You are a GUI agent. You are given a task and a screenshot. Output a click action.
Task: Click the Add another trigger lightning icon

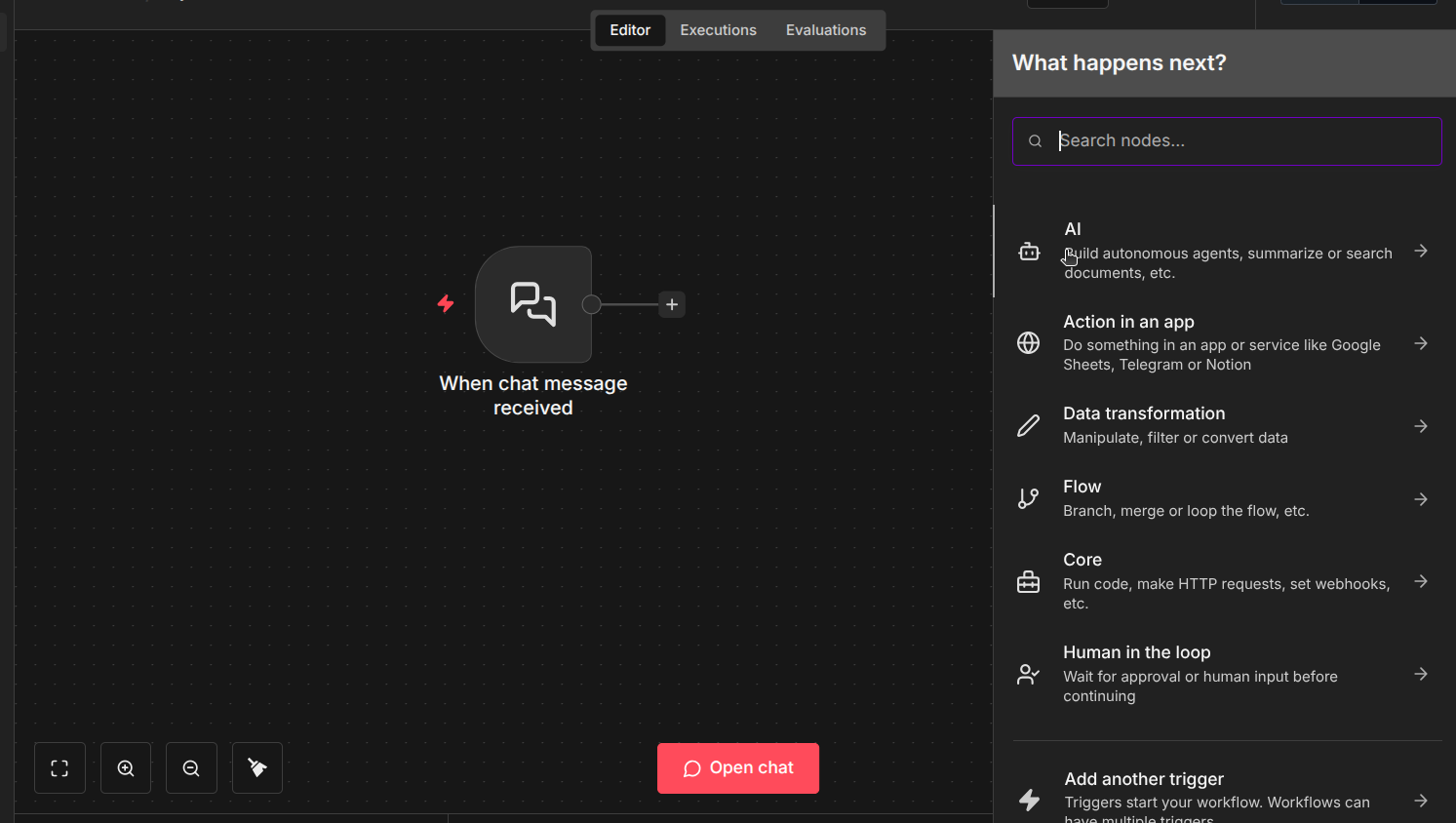(x=1029, y=800)
